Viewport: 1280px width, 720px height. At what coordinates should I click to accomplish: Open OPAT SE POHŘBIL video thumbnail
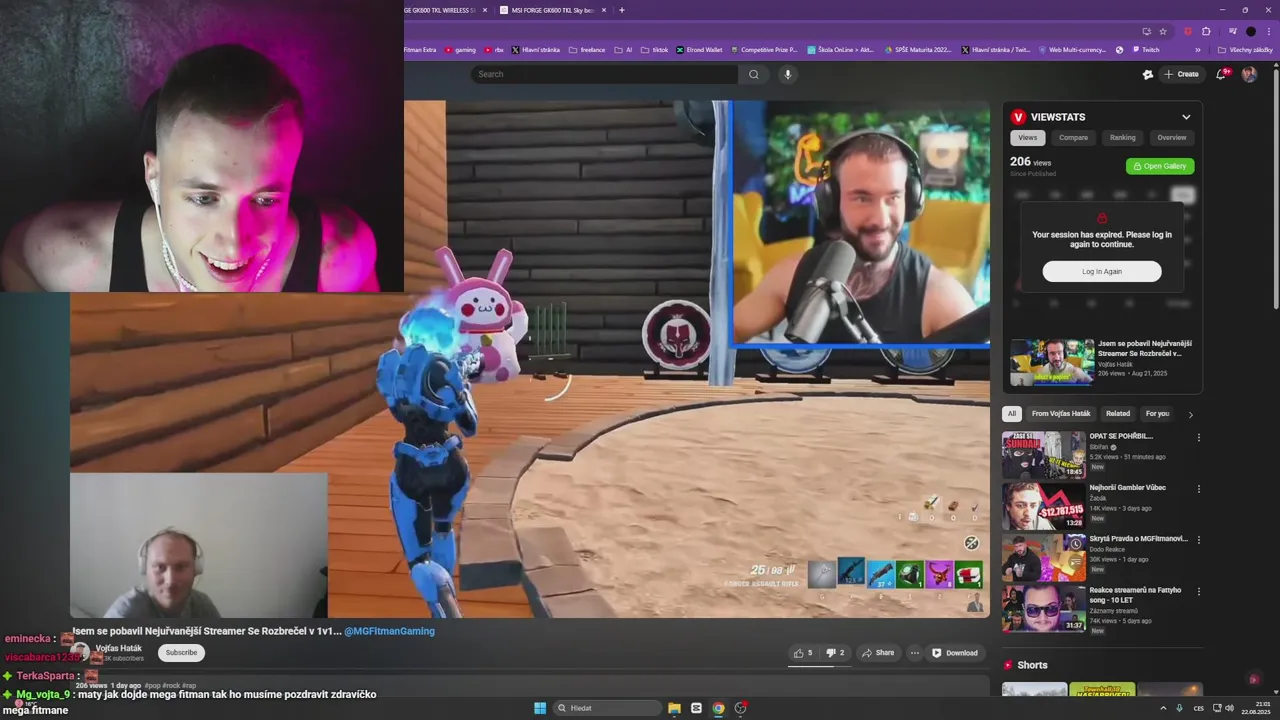(x=1044, y=455)
